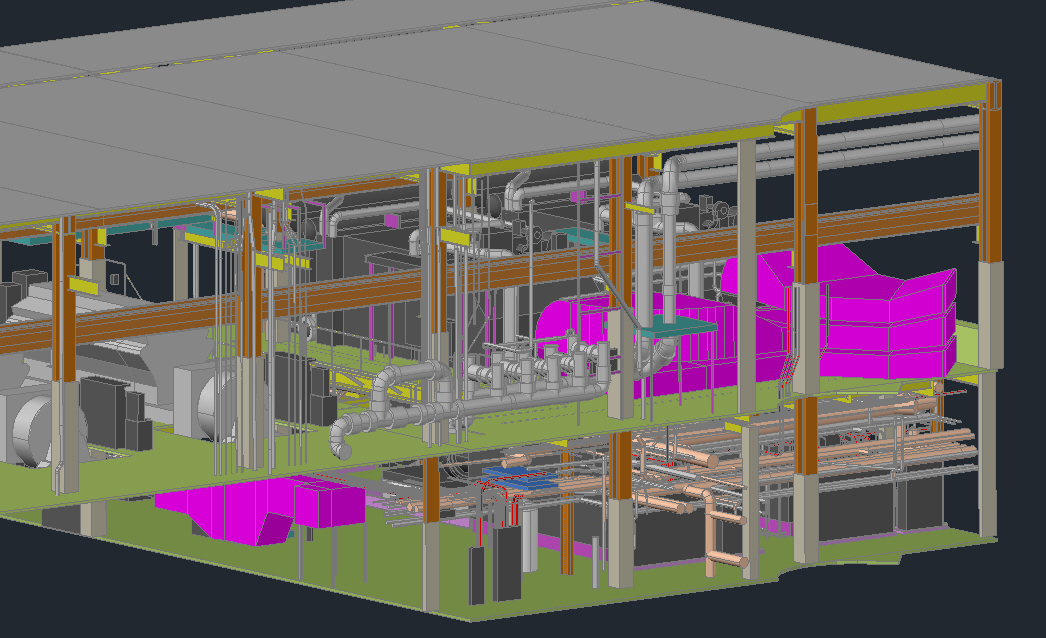1046x638 pixels.
Task: Pick the blue panel on the lower floor
Action: [x=518, y=477]
